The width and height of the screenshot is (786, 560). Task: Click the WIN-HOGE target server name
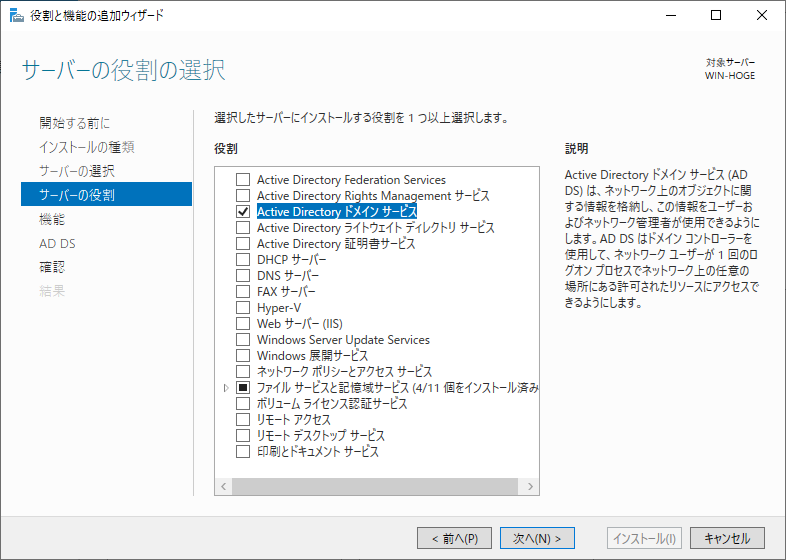click(x=729, y=76)
